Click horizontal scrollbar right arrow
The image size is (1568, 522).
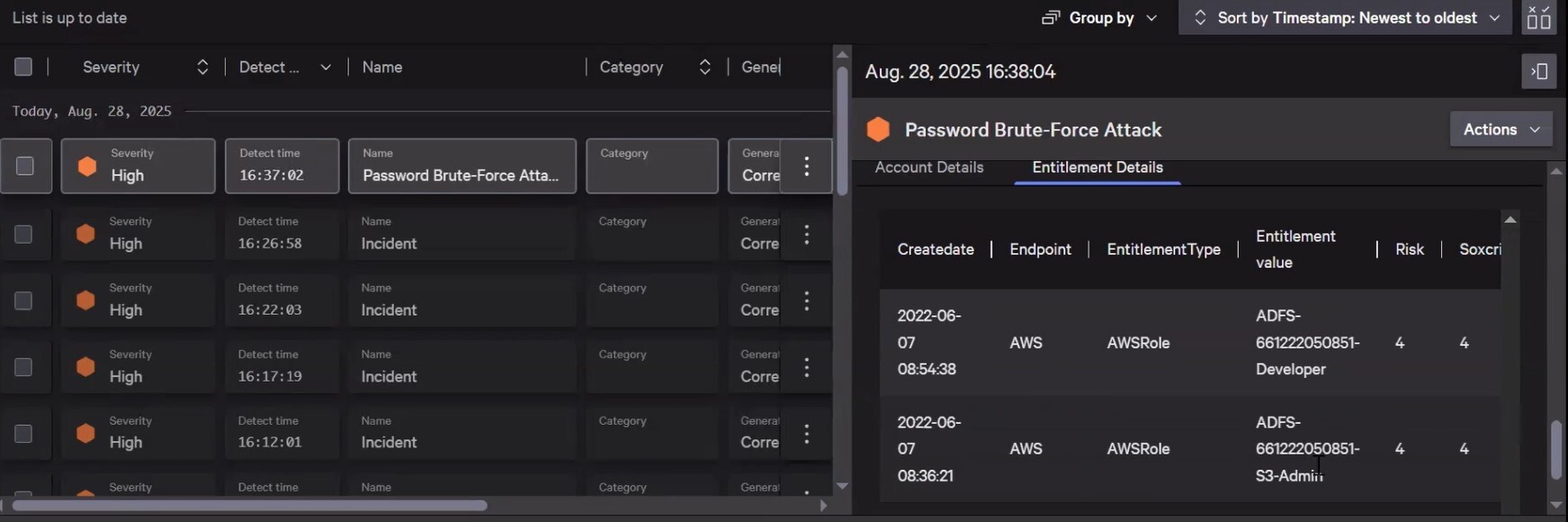(x=823, y=506)
